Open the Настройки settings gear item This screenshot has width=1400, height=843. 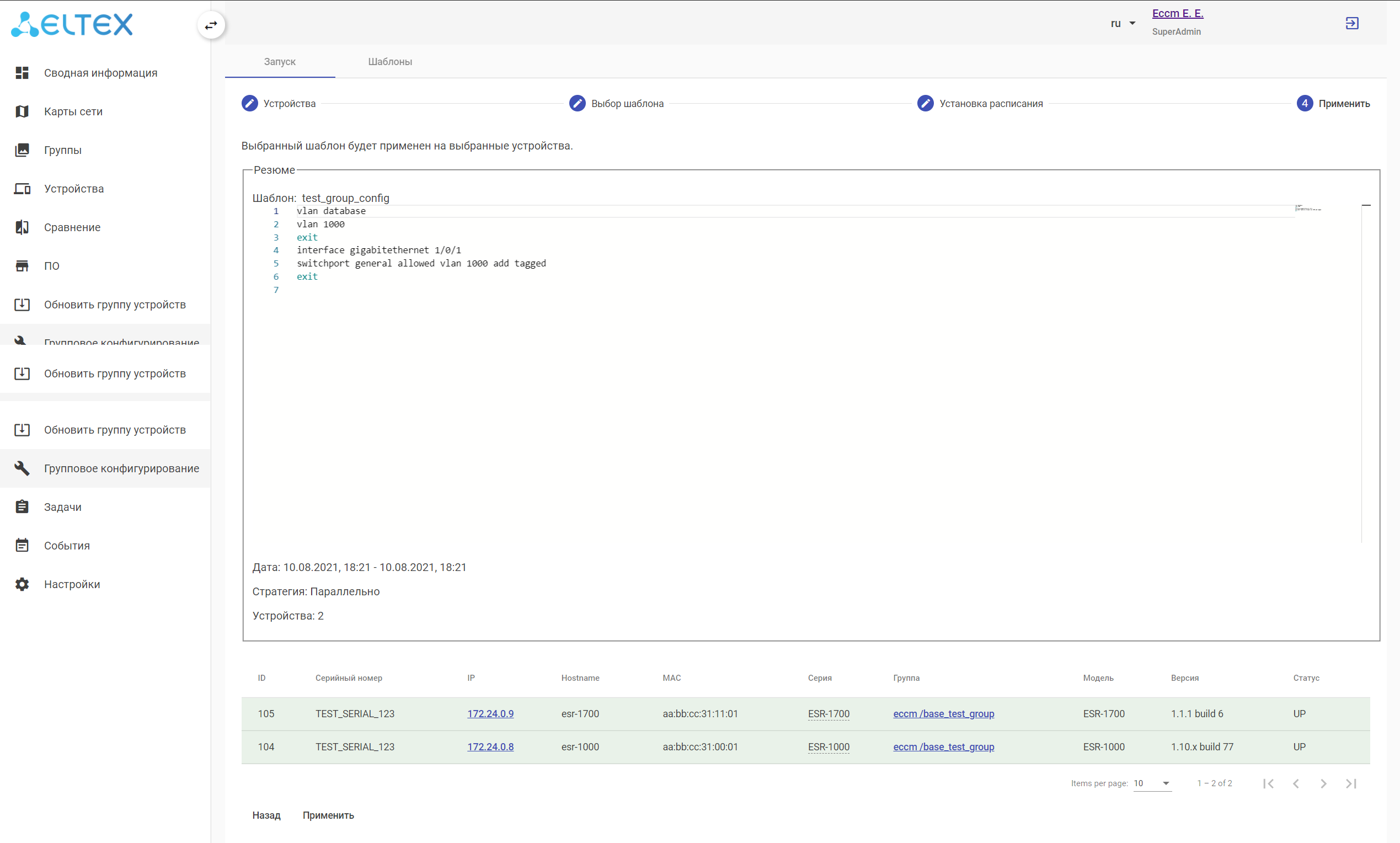(x=72, y=584)
